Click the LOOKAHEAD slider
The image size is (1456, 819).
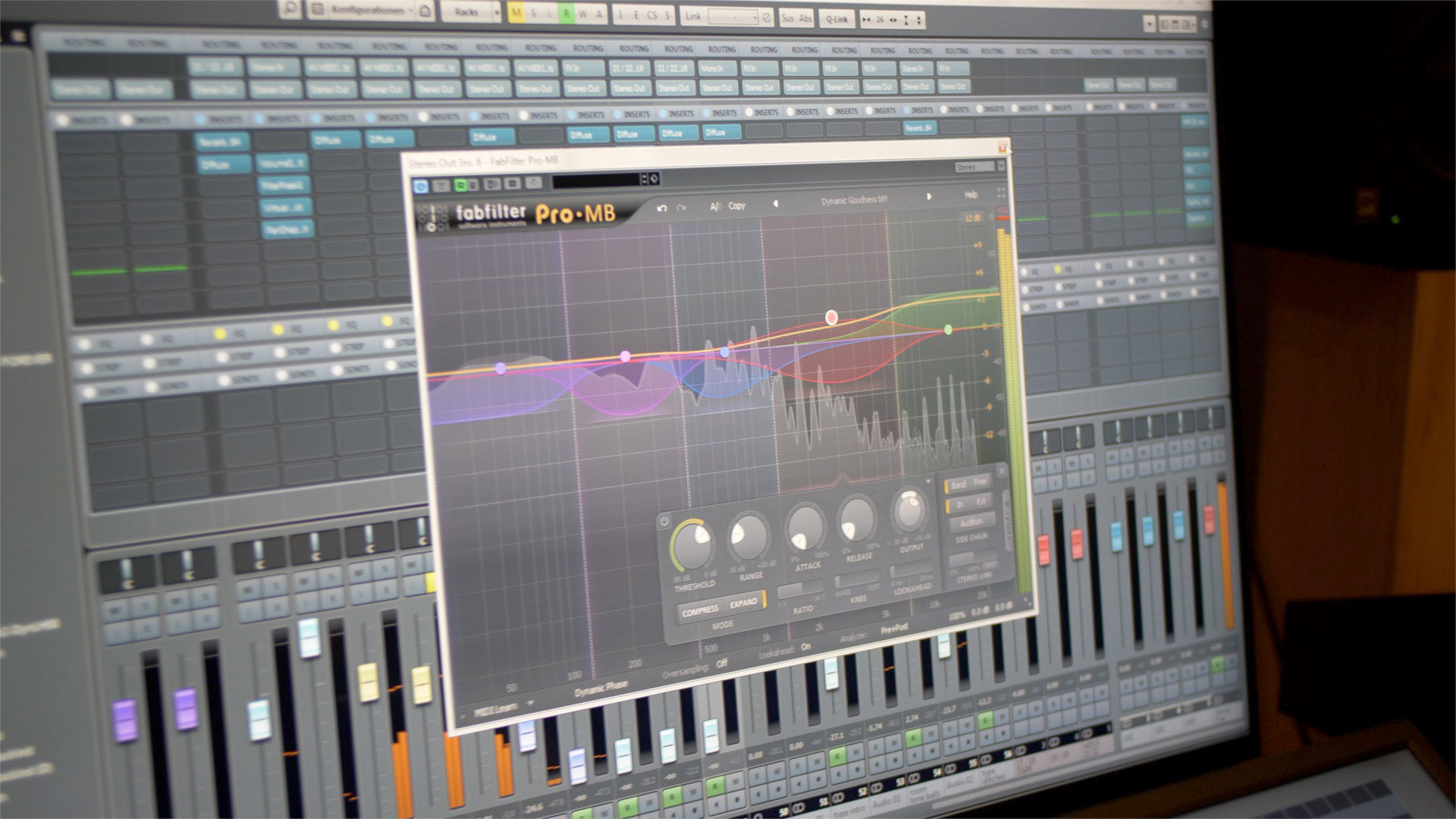911,570
